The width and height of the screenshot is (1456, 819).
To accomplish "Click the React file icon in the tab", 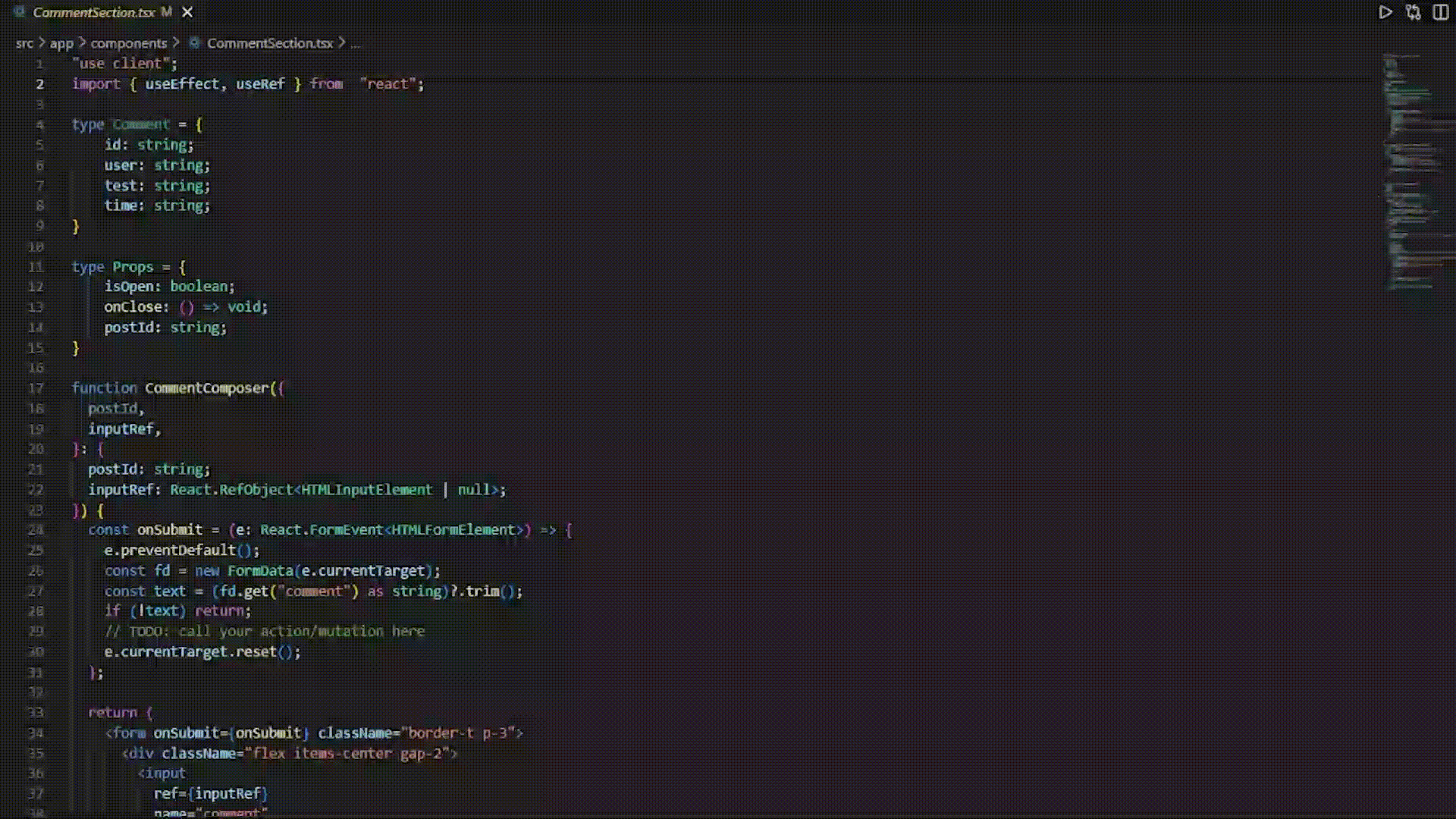I will coord(19,12).
